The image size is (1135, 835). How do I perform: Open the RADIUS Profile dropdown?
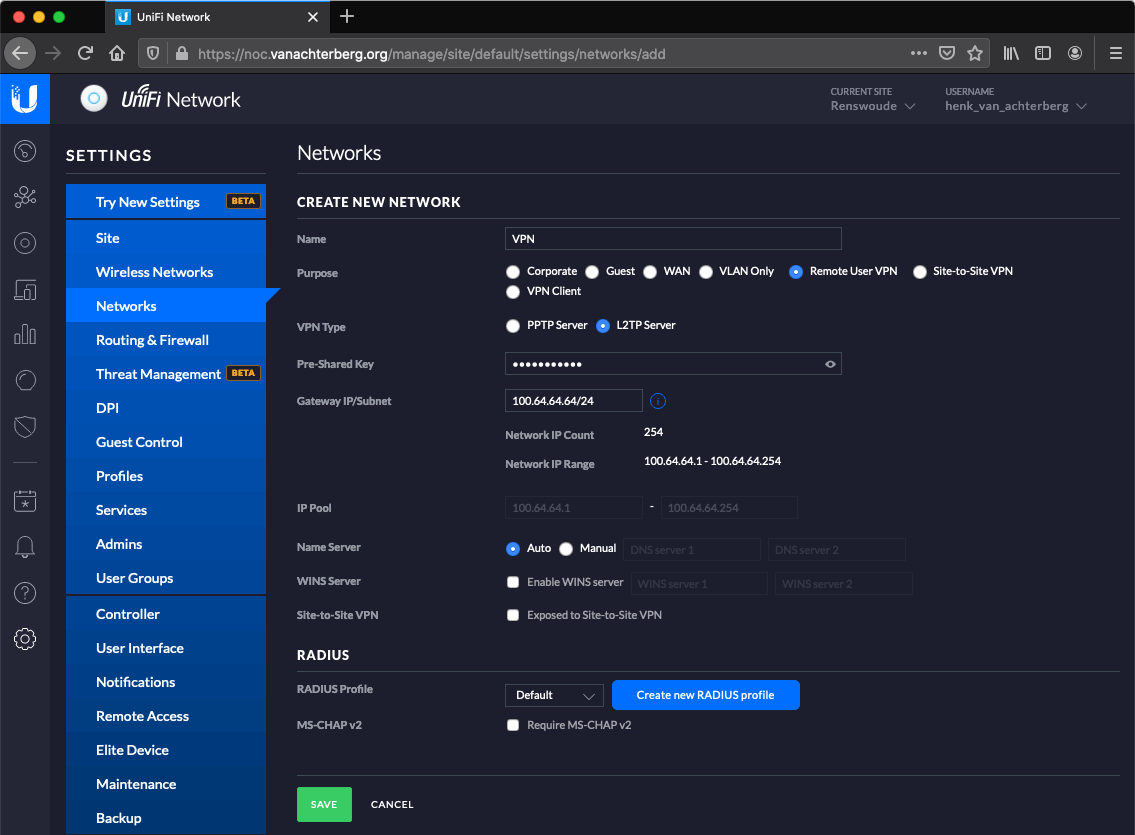(x=553, y=694)
